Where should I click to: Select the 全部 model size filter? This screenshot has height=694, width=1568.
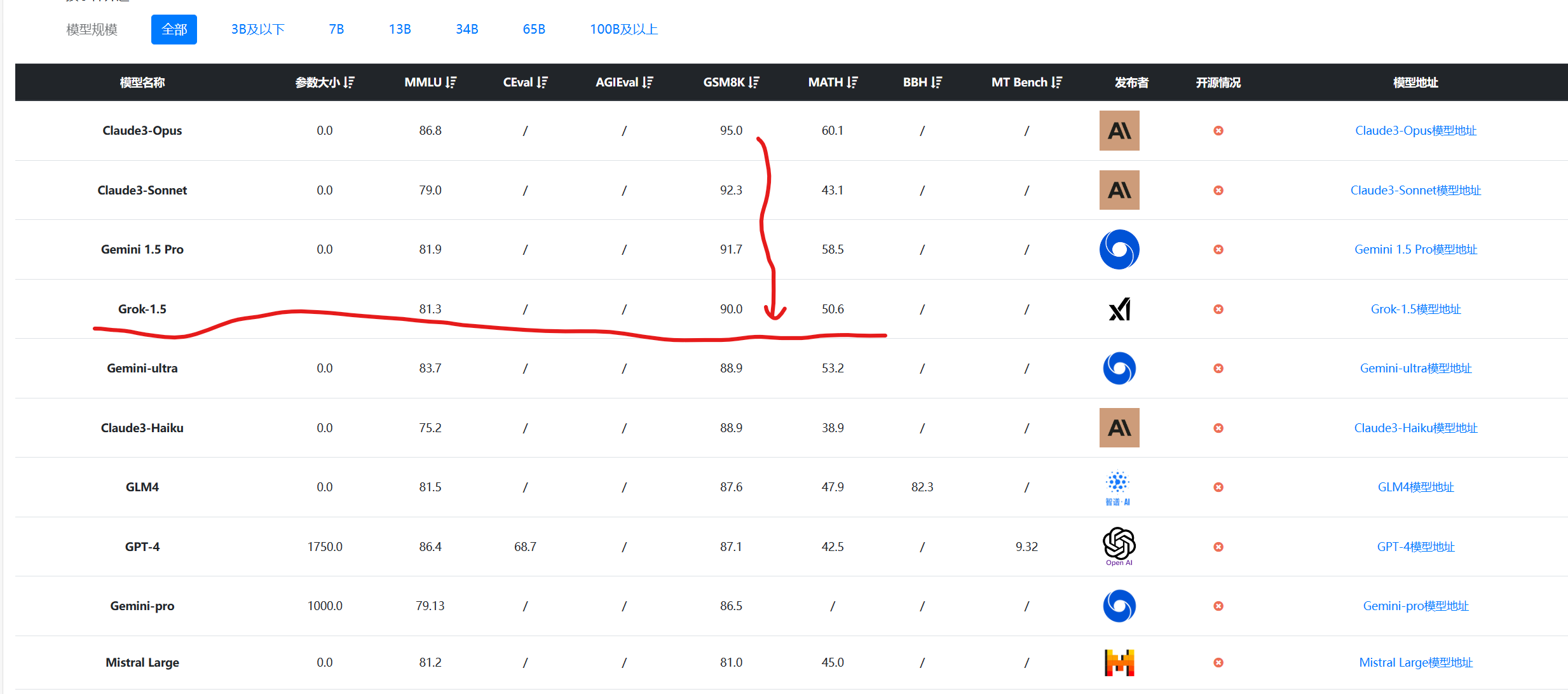(174, 29)
